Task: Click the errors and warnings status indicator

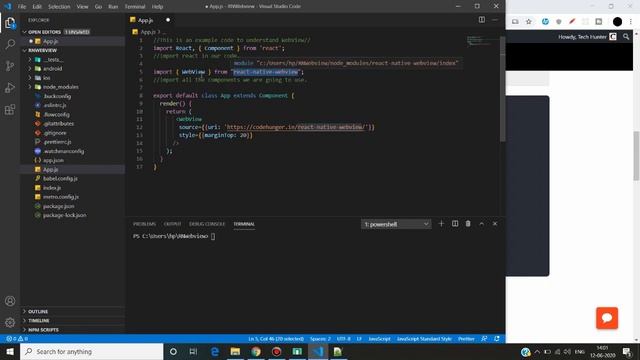Action: tap(17, 339)
